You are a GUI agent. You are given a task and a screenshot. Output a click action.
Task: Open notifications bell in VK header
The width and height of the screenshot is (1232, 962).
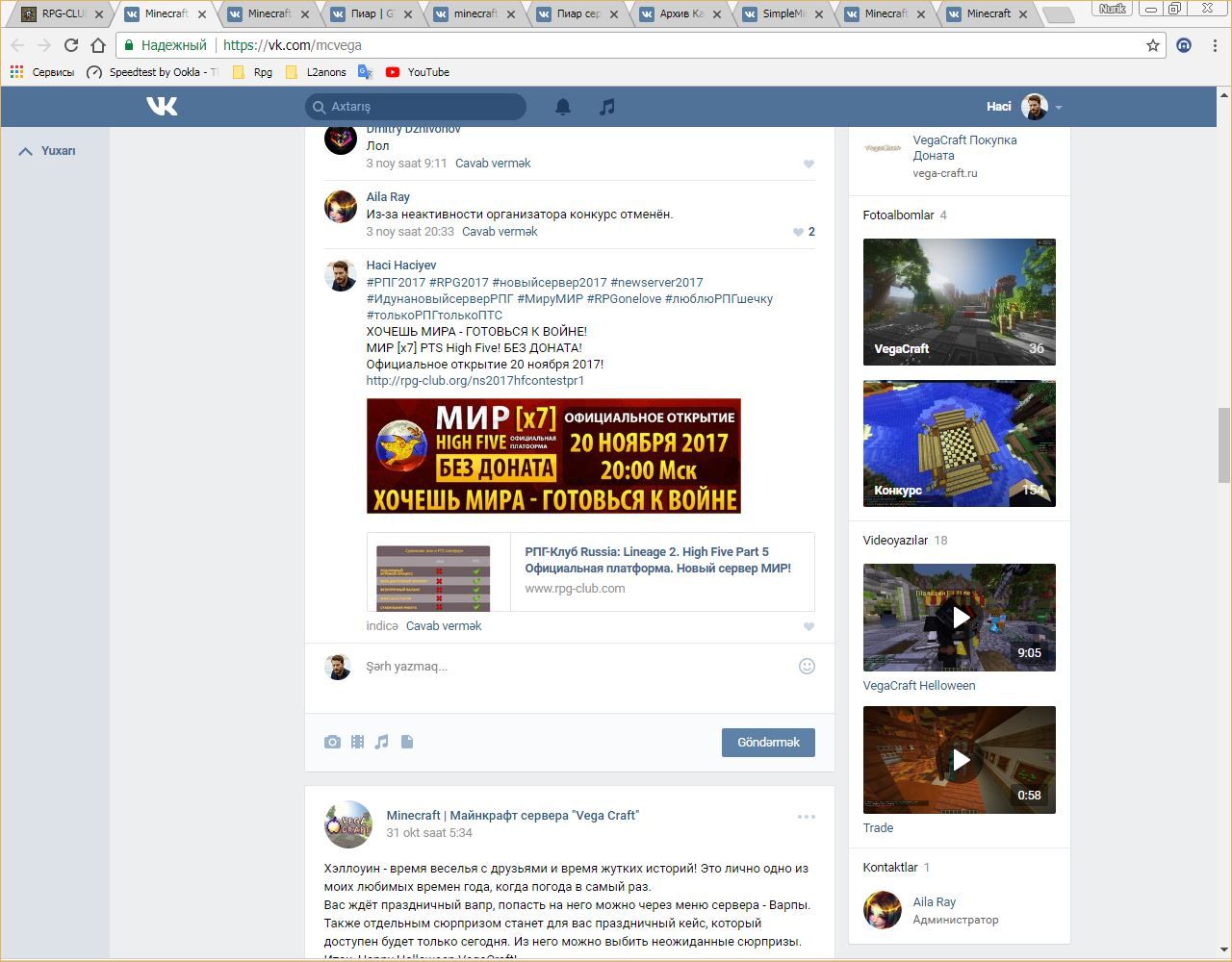(563, 107)
